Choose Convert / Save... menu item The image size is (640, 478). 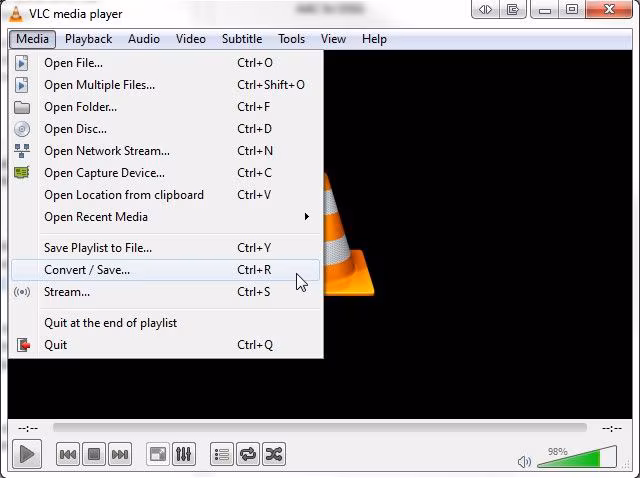point(165,270)
